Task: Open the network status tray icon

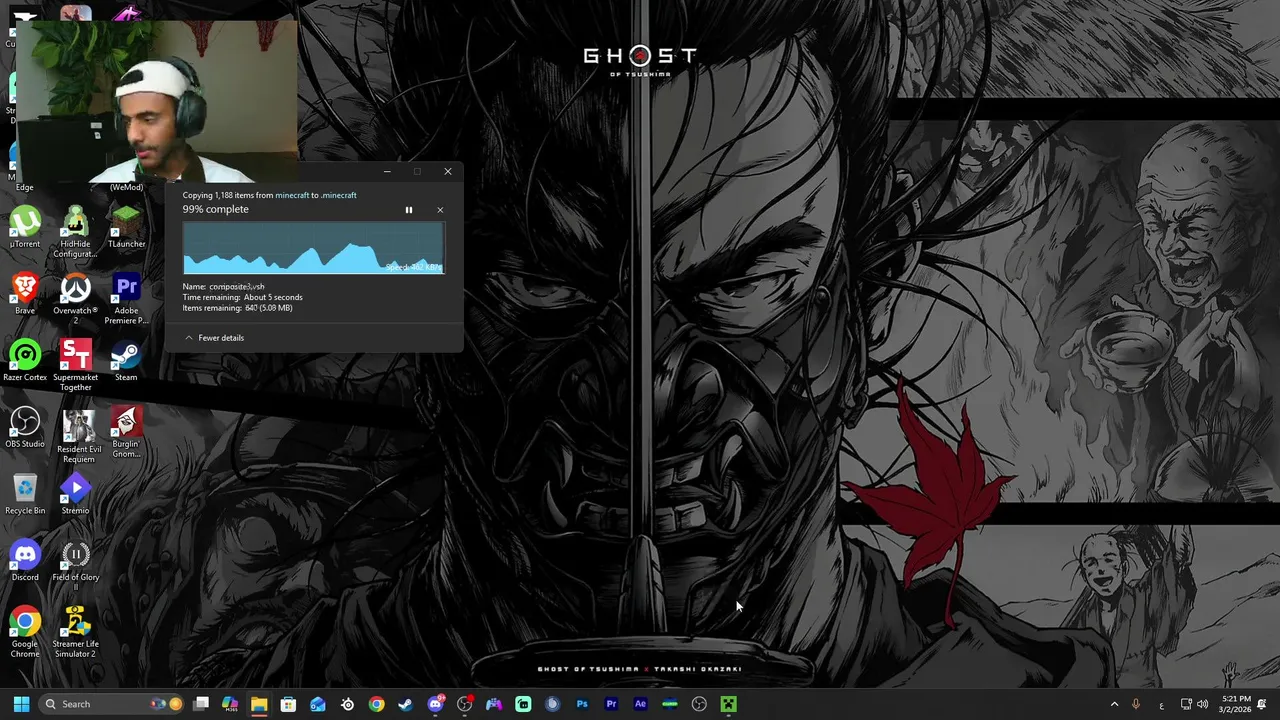Action: click(1186, 704)
